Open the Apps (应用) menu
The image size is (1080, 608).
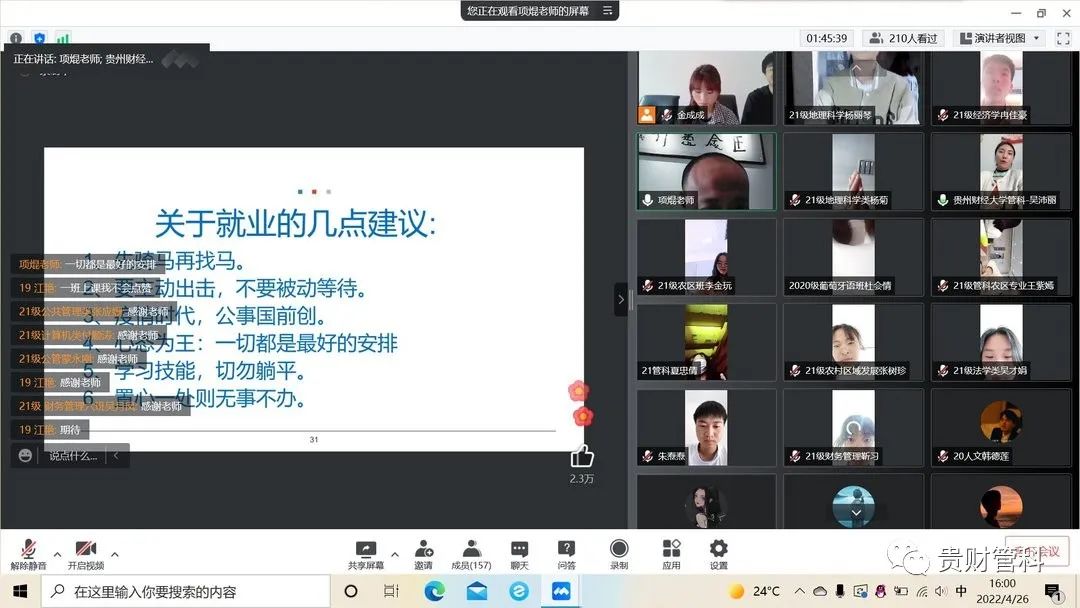671,553
